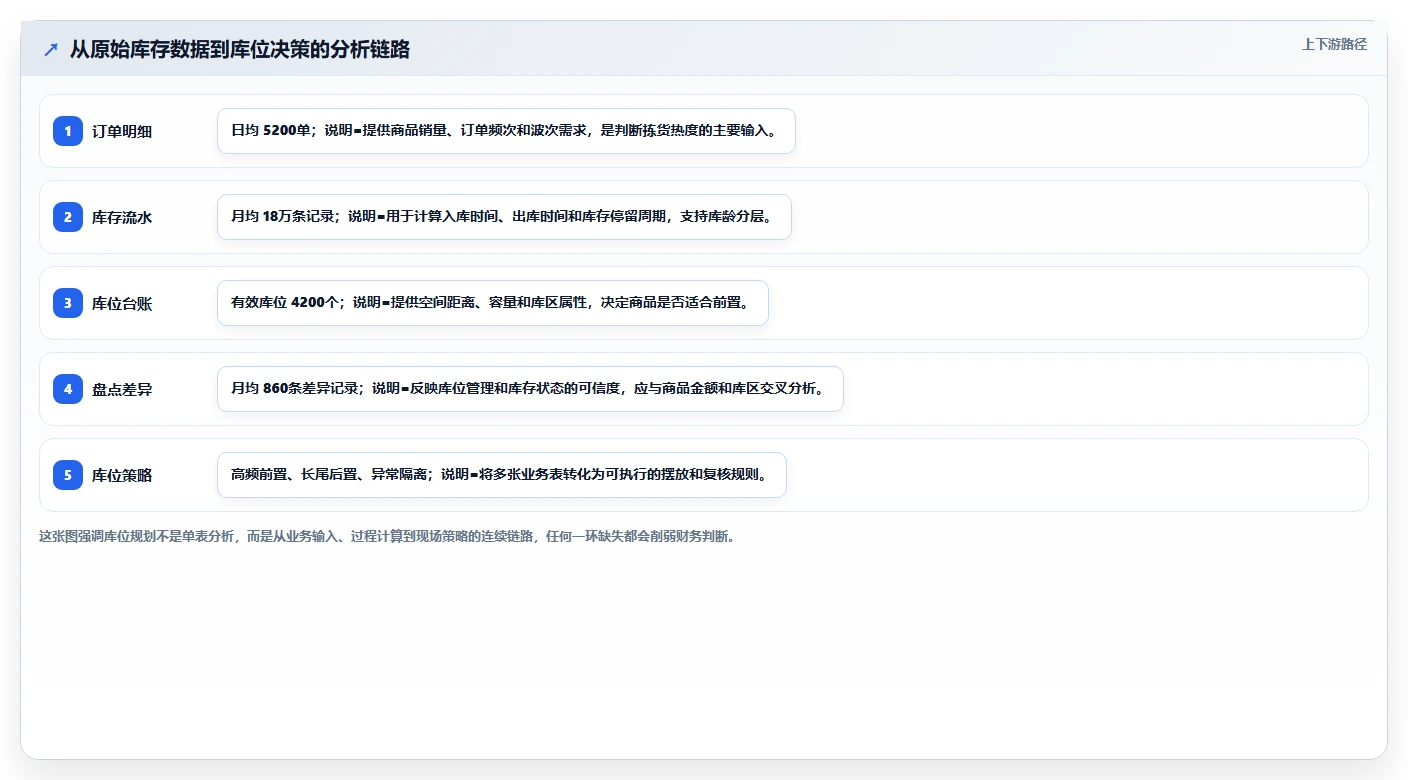Select step number 5 badge
Screen dimensions: 1408x780
(68, 475)
